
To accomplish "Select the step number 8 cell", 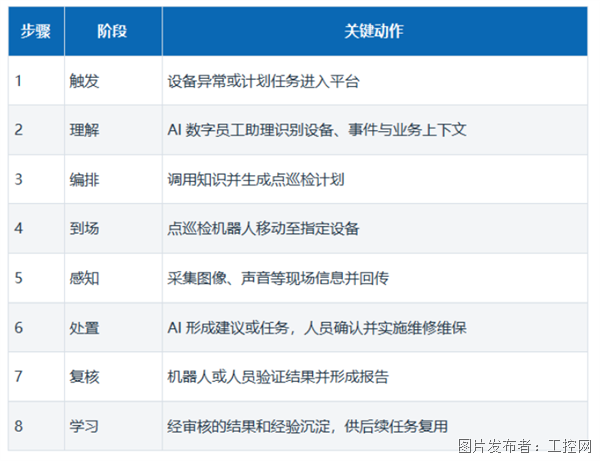I will click(x=36, y=426).
